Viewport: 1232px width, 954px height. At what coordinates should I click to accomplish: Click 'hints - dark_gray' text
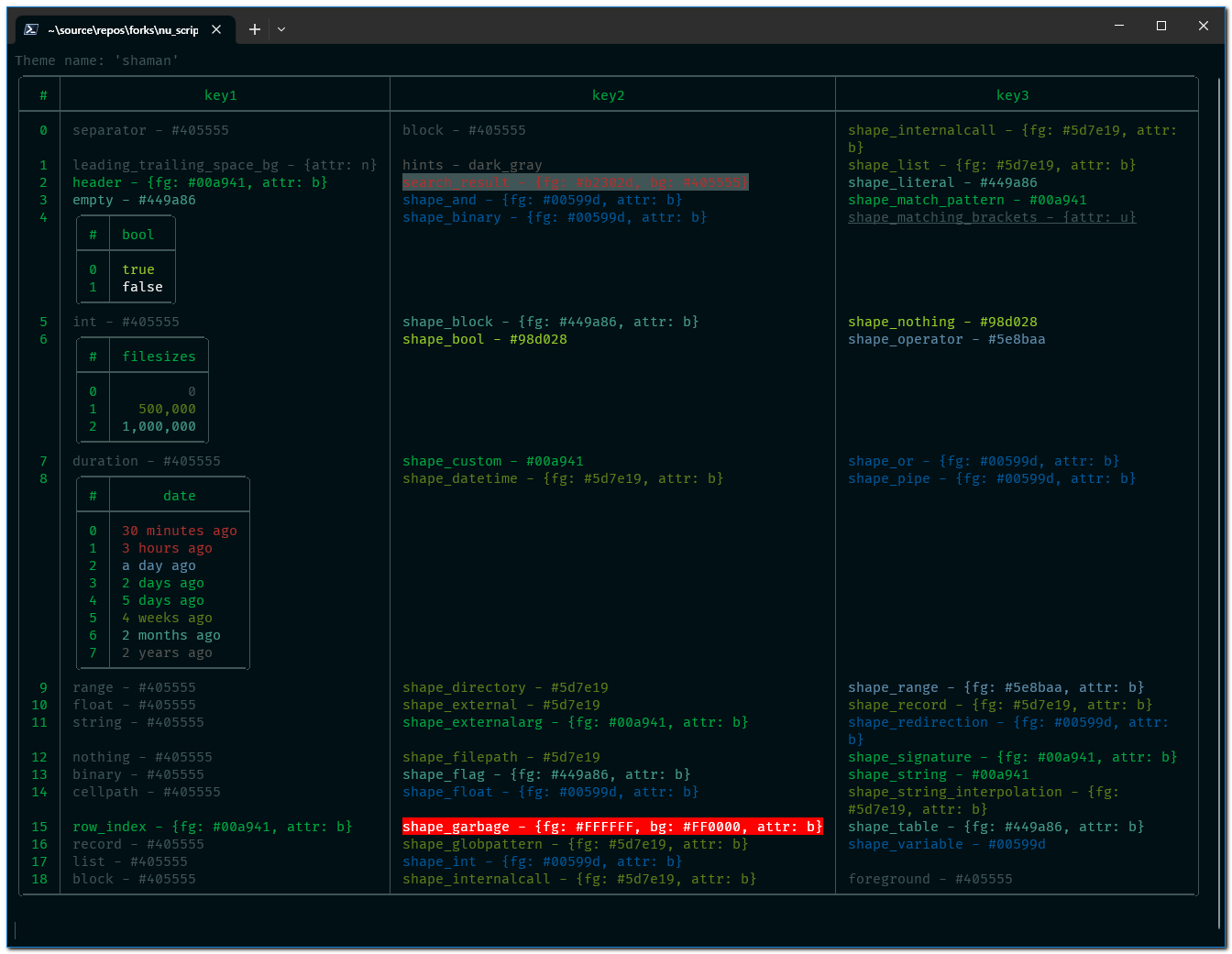click(473, 165)
